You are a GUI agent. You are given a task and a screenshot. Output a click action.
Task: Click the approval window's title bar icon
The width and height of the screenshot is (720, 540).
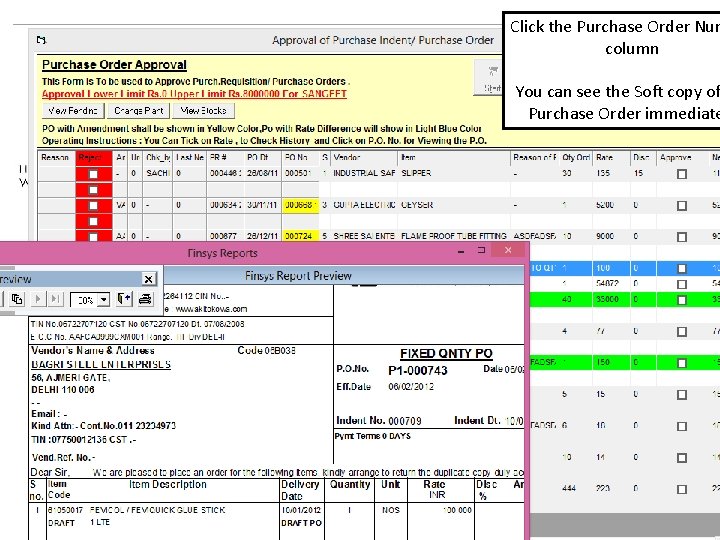click(41, 40)
